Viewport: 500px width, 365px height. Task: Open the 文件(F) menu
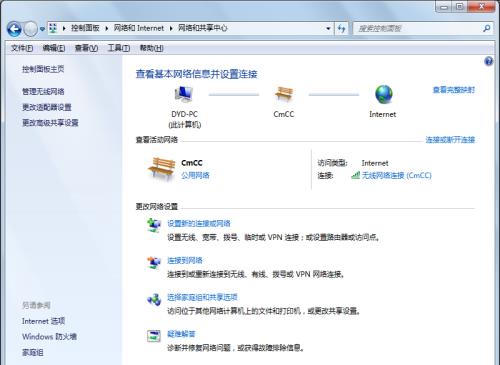22,48
